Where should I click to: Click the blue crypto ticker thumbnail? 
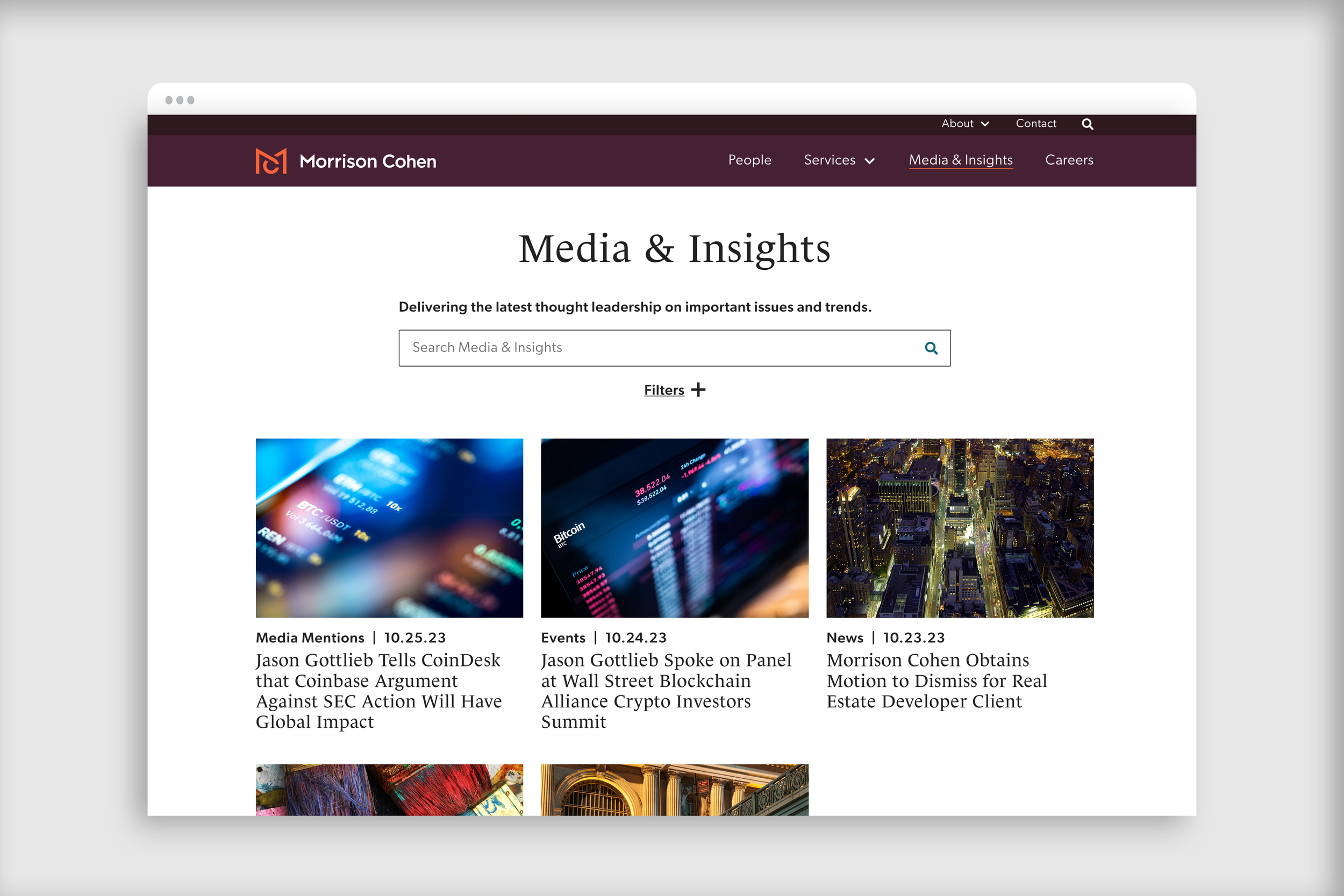pos(389,528)
